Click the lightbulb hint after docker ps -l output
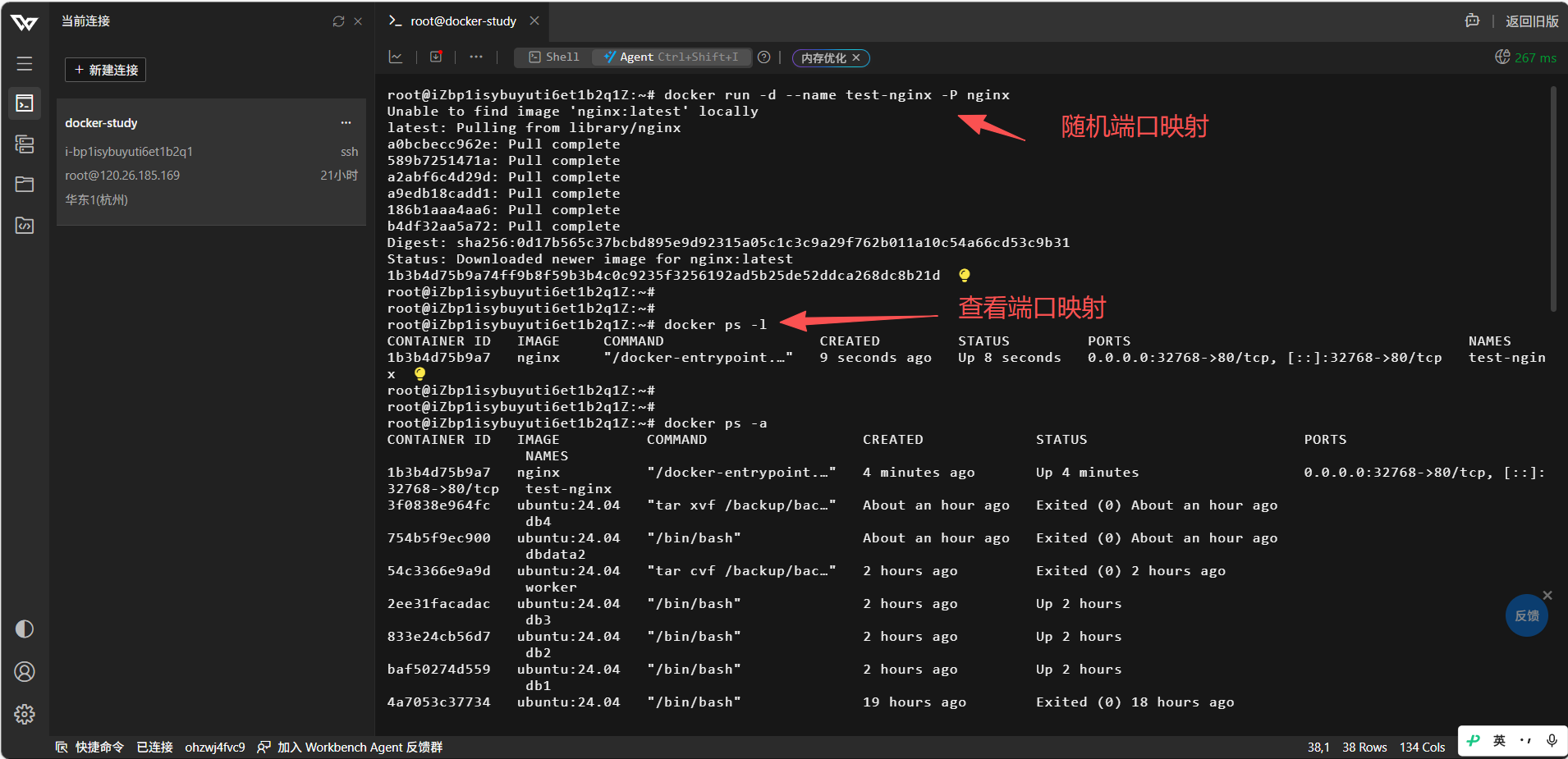This screenshot has height=759, width=1568. 420,373
